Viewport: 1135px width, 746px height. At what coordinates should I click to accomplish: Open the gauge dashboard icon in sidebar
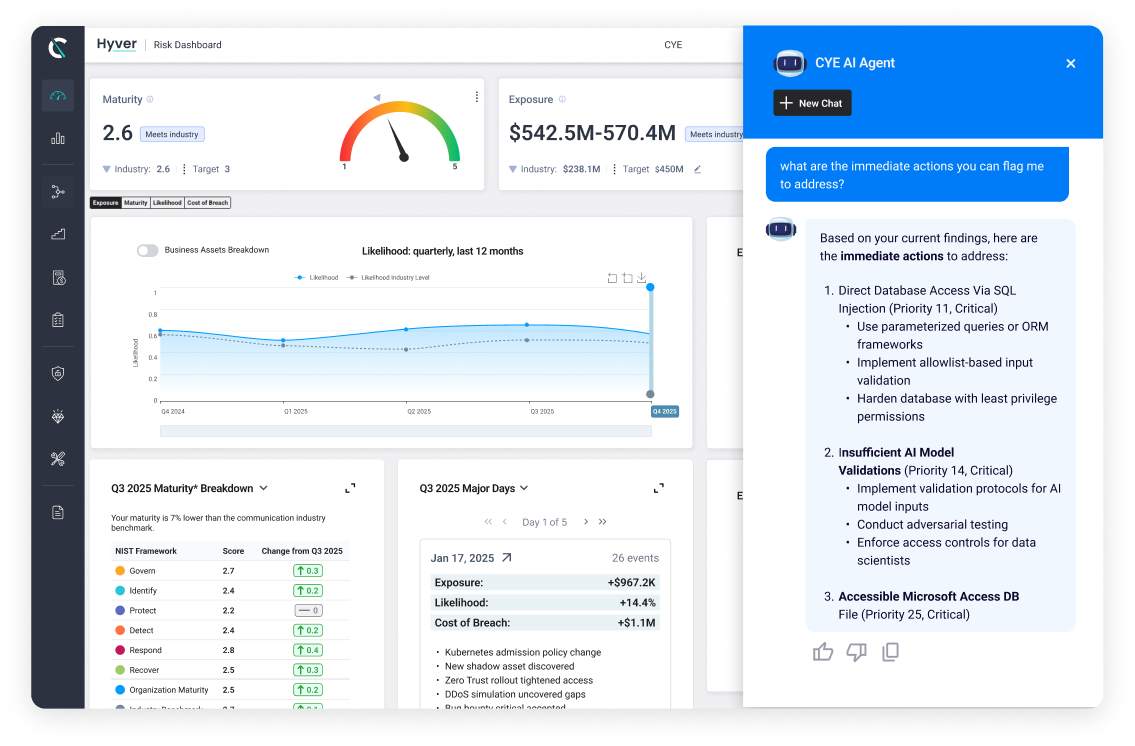[58, 96]
